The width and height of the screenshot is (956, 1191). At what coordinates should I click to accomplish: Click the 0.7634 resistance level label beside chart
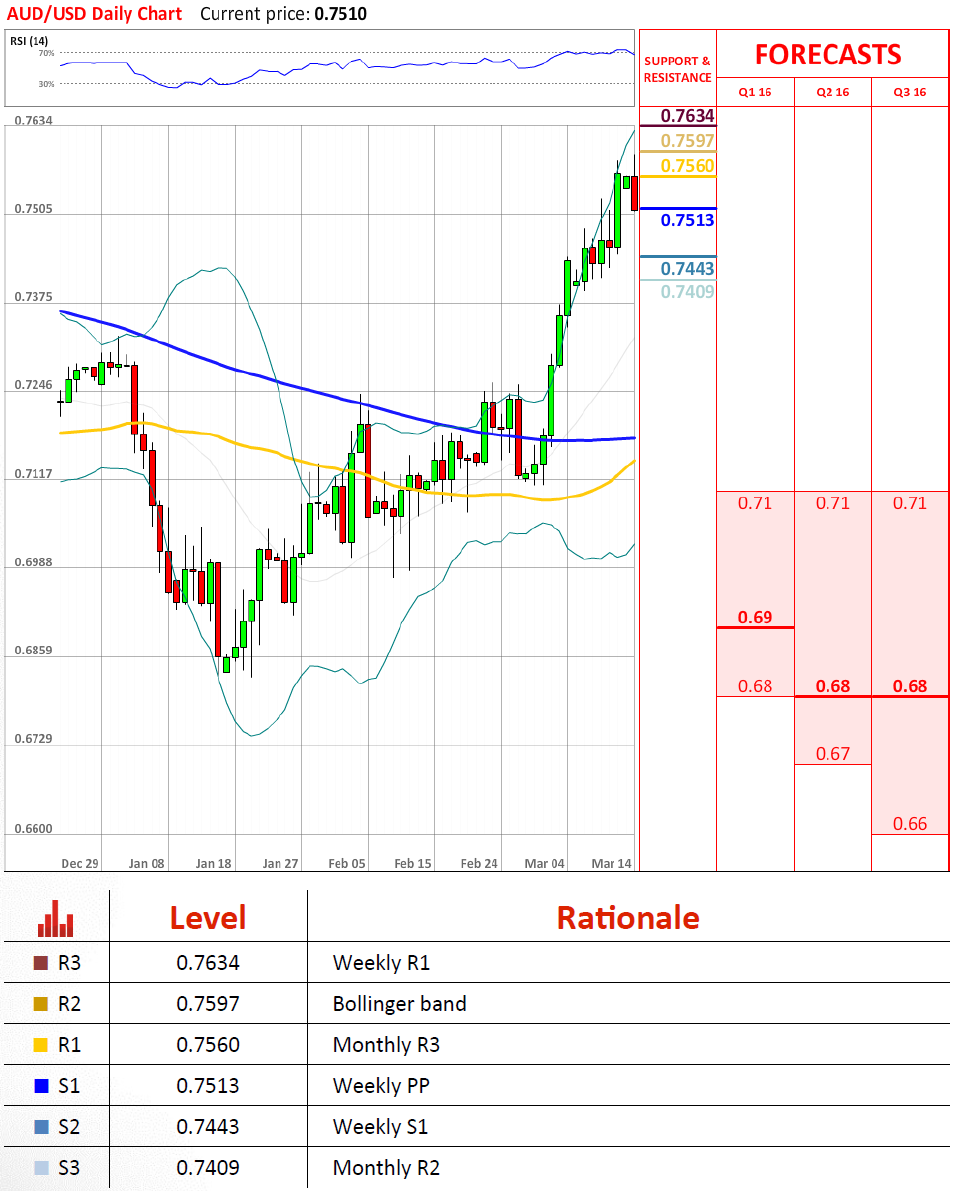click(x=687, y=115)
